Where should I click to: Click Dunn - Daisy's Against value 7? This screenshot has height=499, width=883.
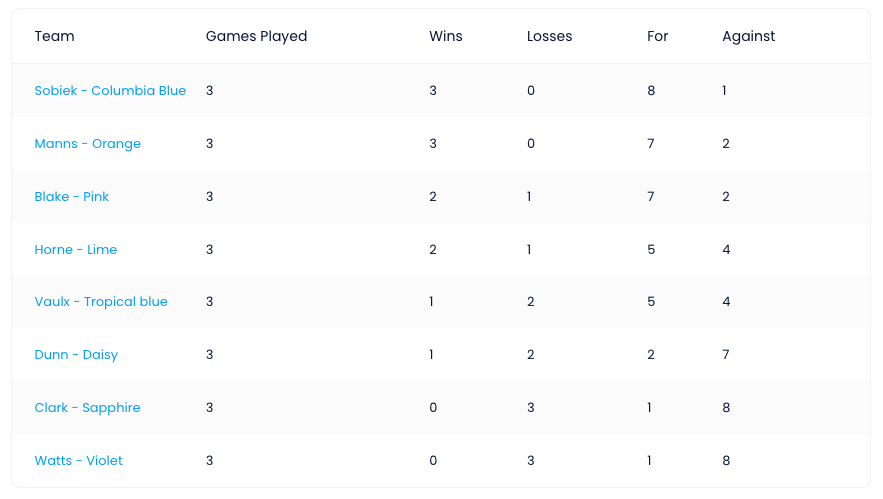(x=726, y=355)
